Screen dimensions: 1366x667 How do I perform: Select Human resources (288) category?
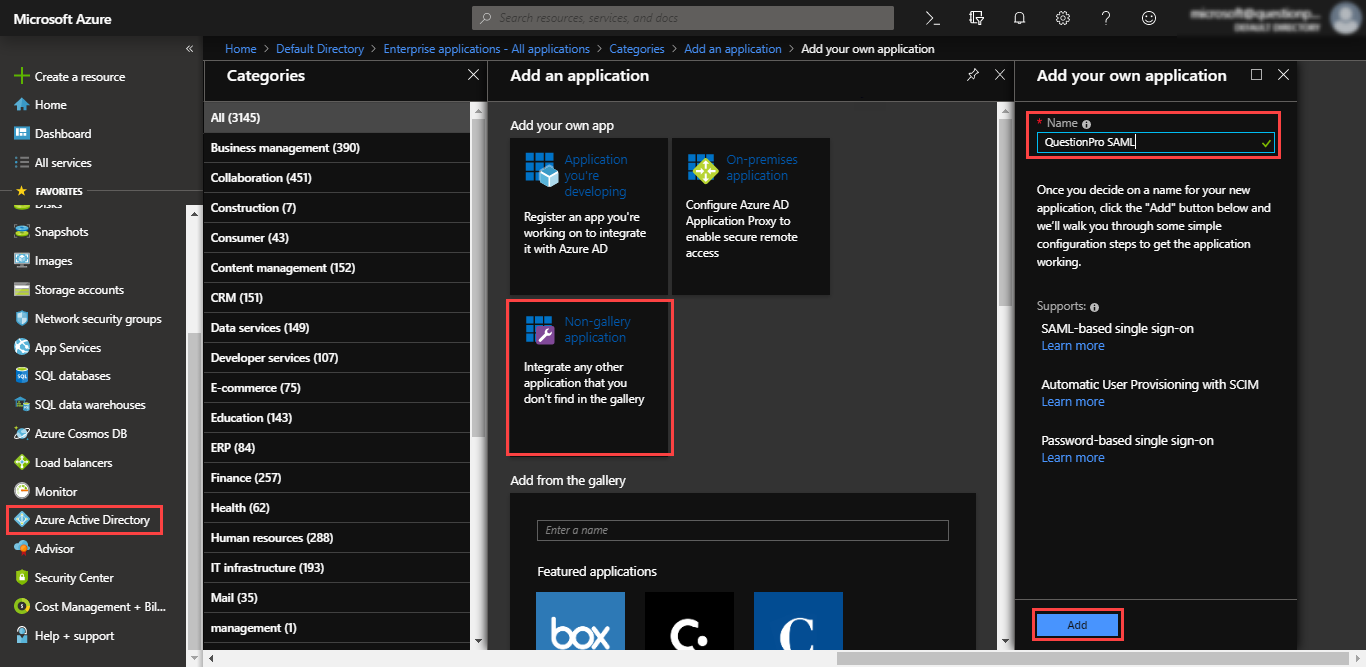pos(337,537)
